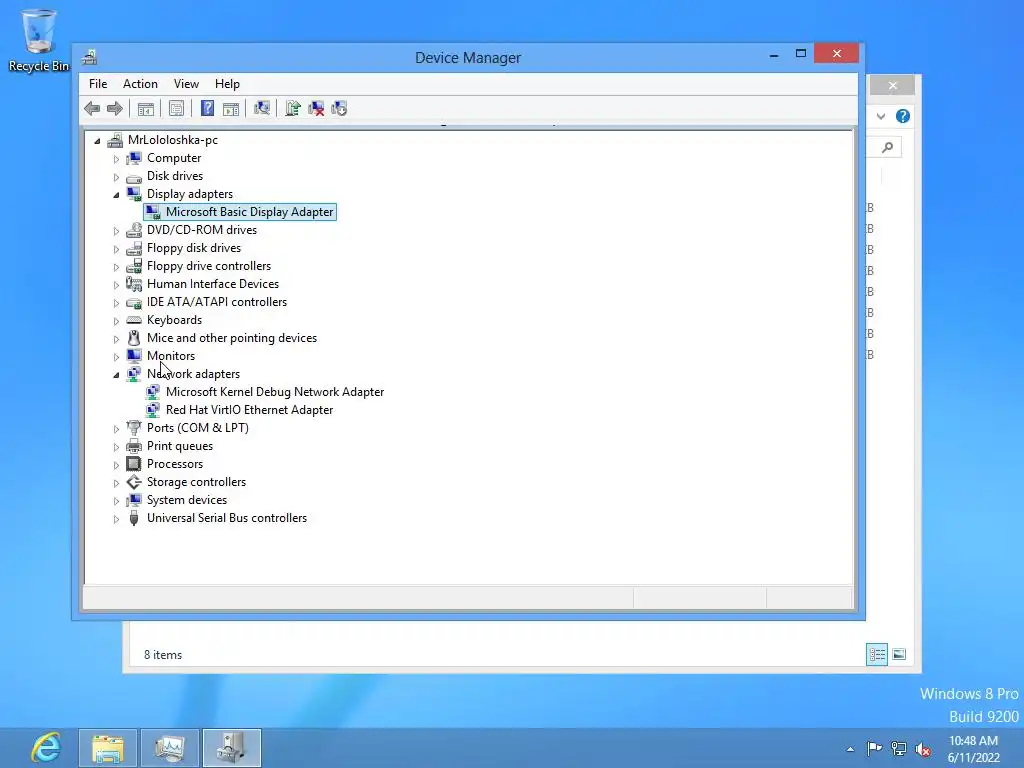Click the Forward arrow in Device Manager toolbar
This screenshot has height=768, width=1024.
coord(115,108)
